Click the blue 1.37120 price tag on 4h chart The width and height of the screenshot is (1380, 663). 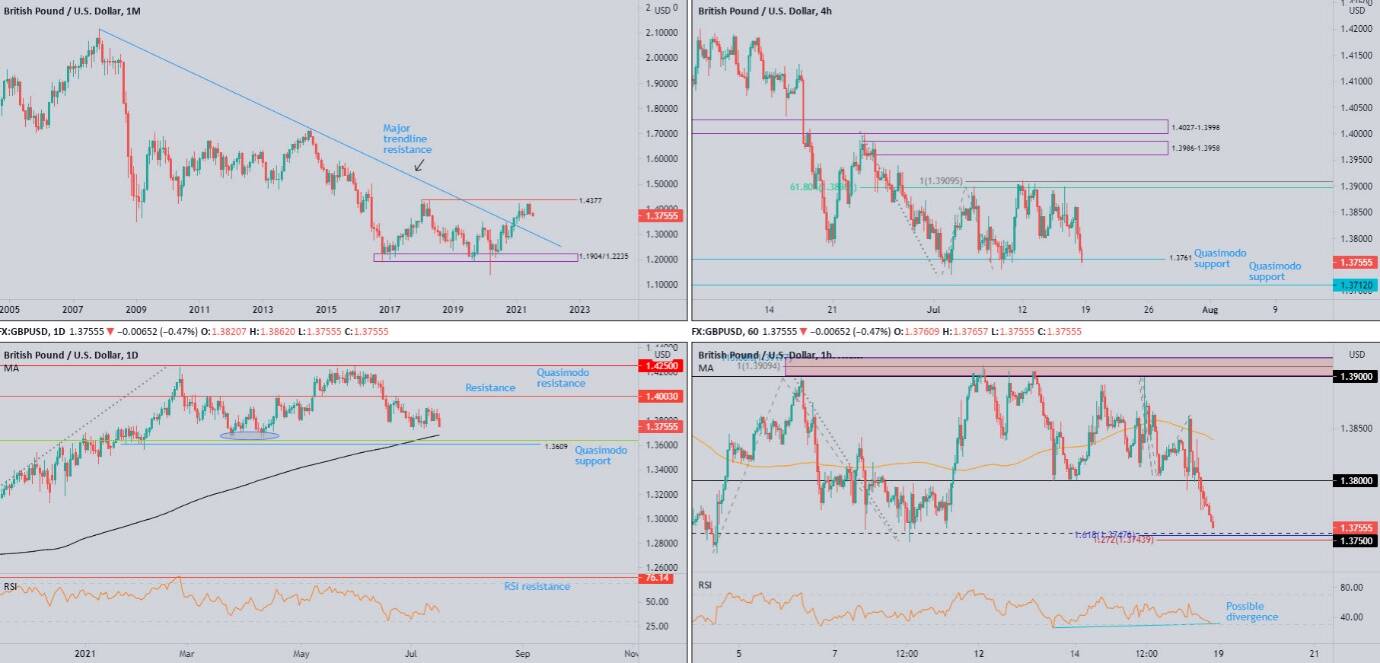pos(1356,285)
